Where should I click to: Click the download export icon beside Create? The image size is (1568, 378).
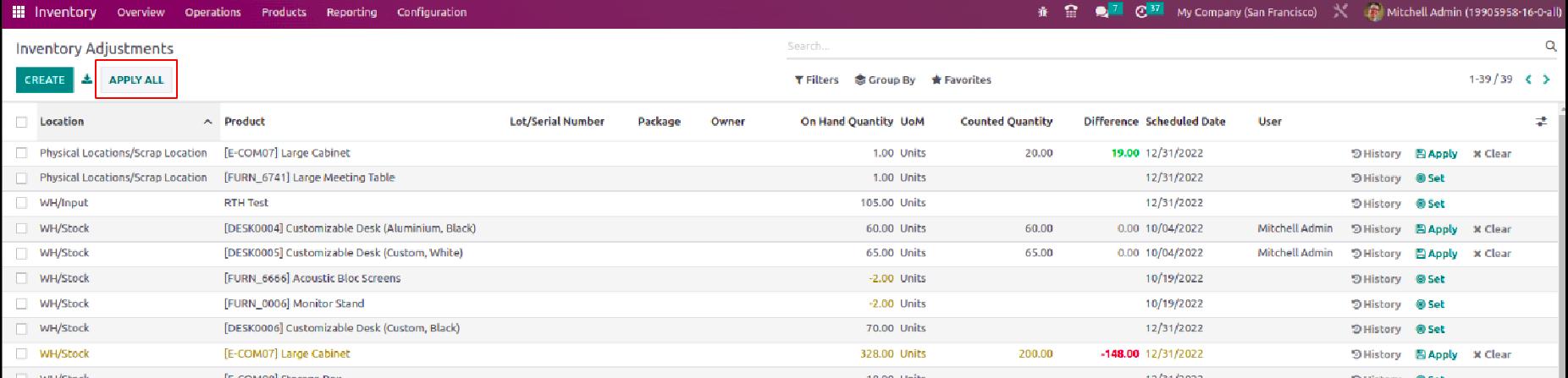[x=86, y=79]
